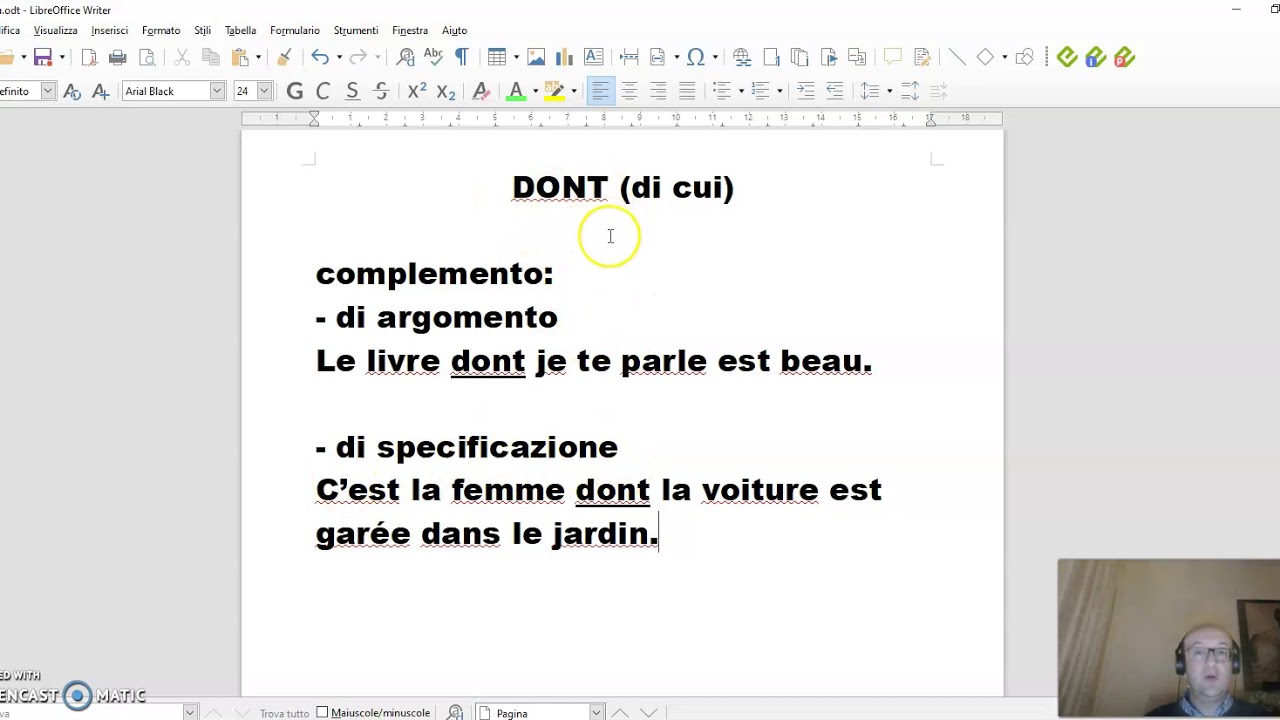Toggle strikethrough formatting
This screenshot has height=720, width=1280.
coord(381,91)
